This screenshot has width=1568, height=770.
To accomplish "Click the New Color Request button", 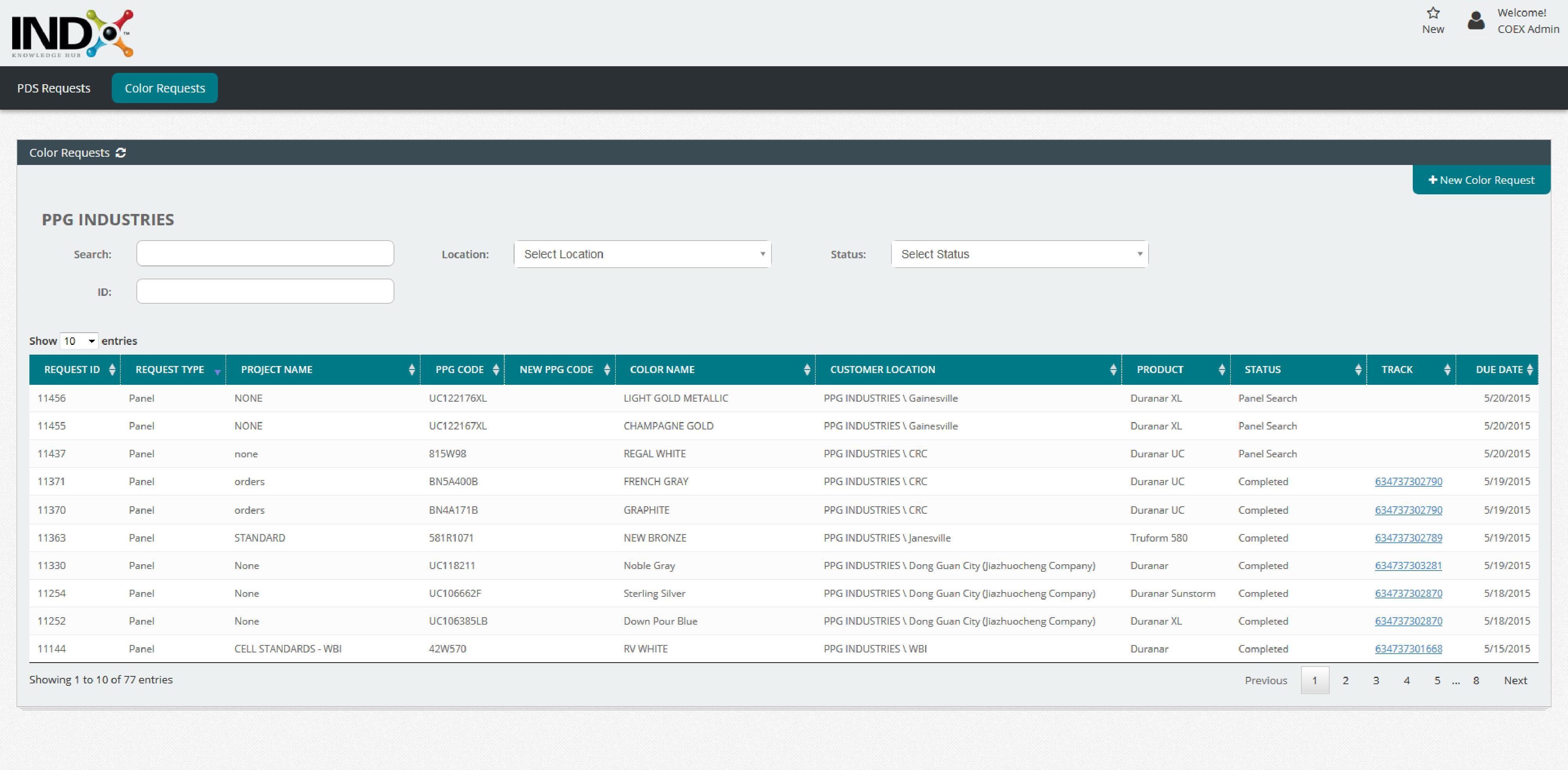I will (1481, 180).
